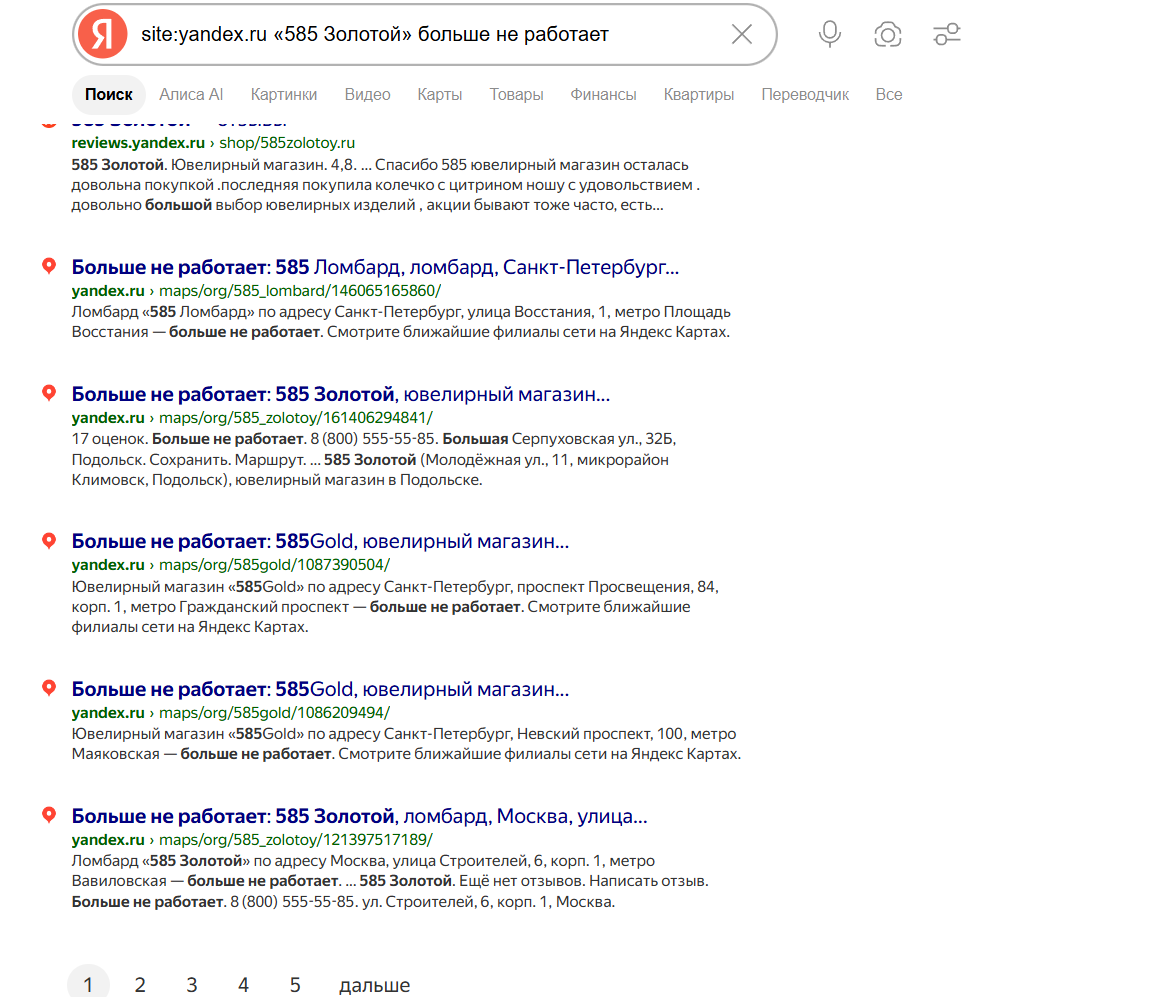Go to results page 4
This screenshot has height=997, width=1156.
243,984
